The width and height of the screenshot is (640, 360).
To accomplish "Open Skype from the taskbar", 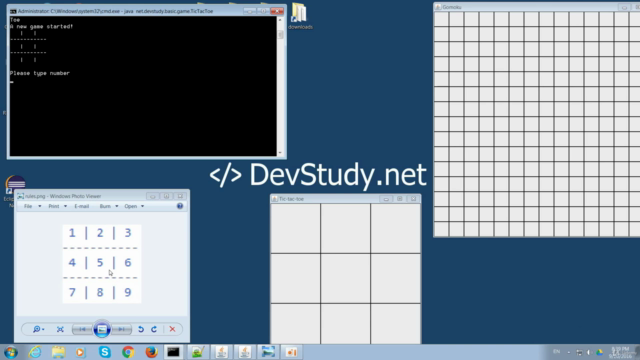I will pos(105,352).
